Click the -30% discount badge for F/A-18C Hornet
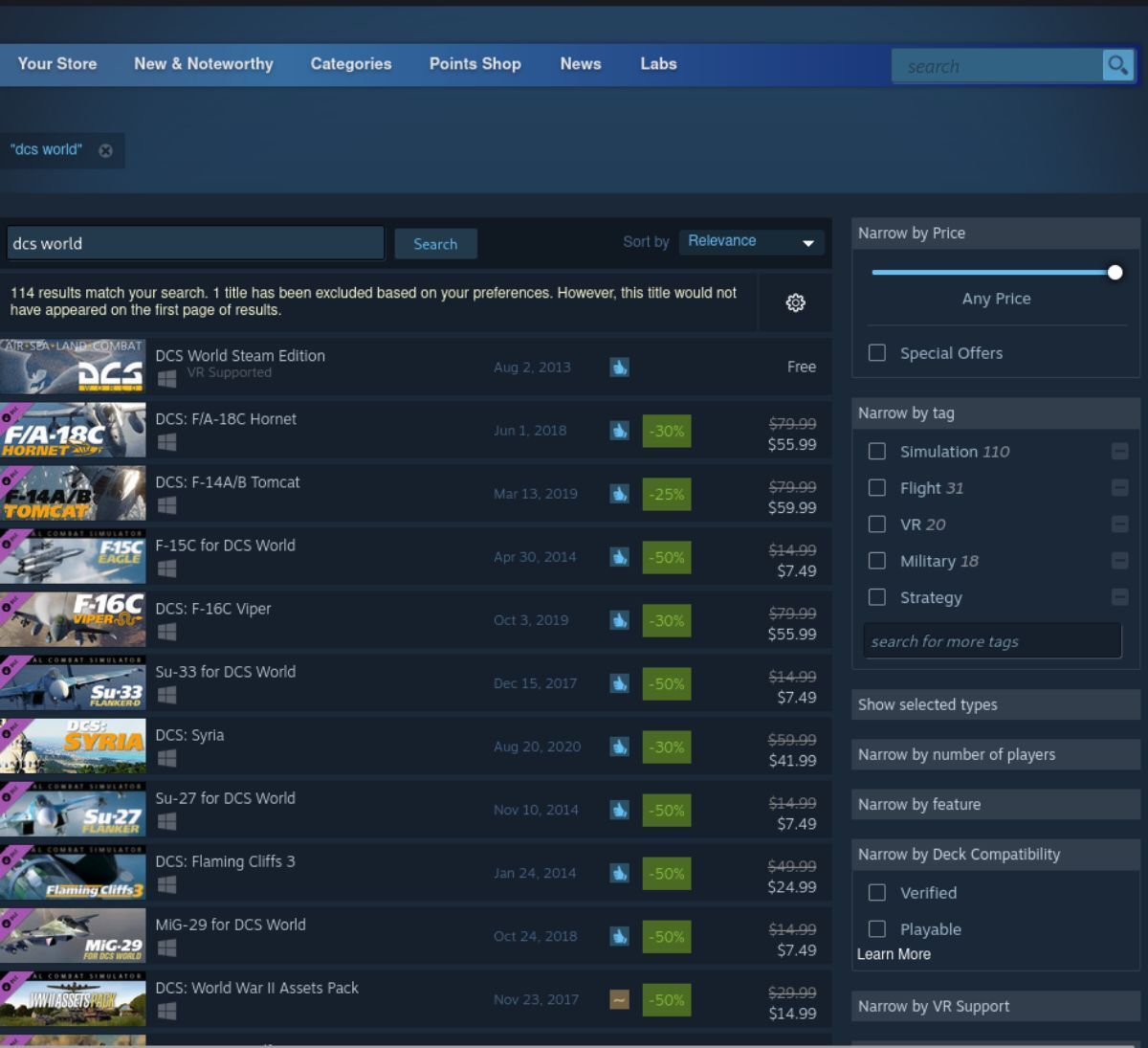 (667, 431)
